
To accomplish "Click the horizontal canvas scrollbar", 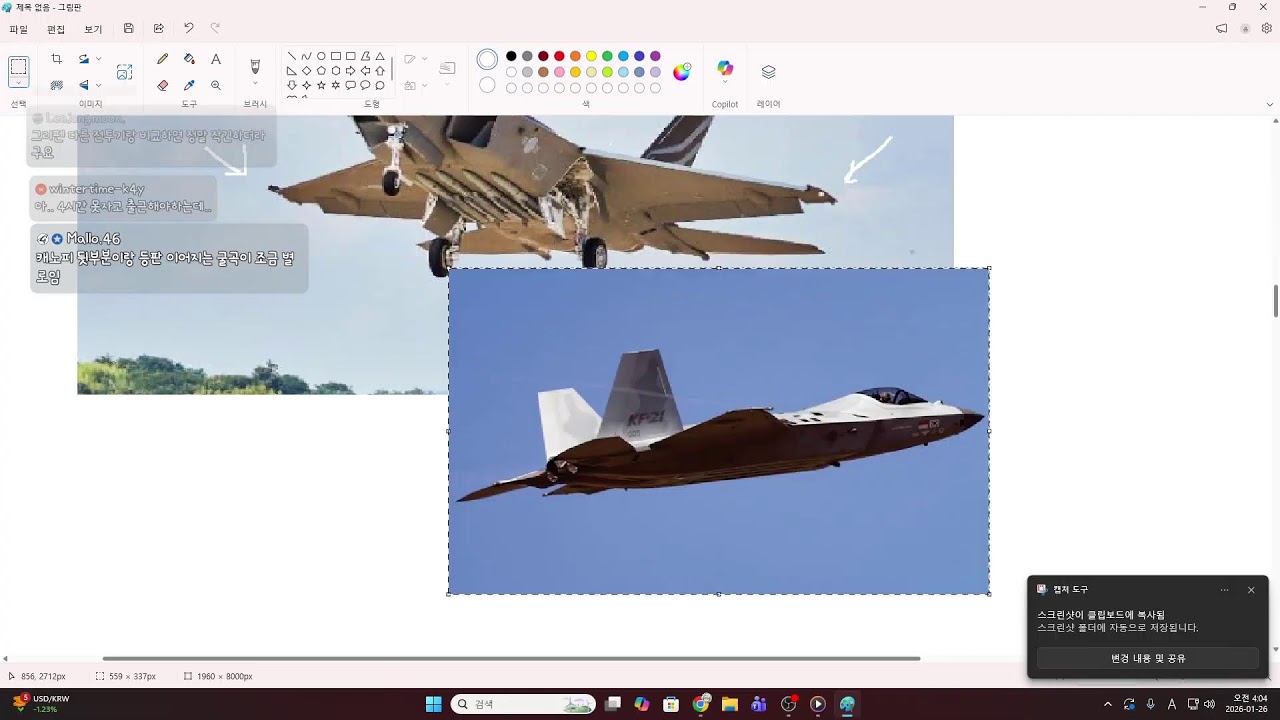I will (x=511, y=658).
